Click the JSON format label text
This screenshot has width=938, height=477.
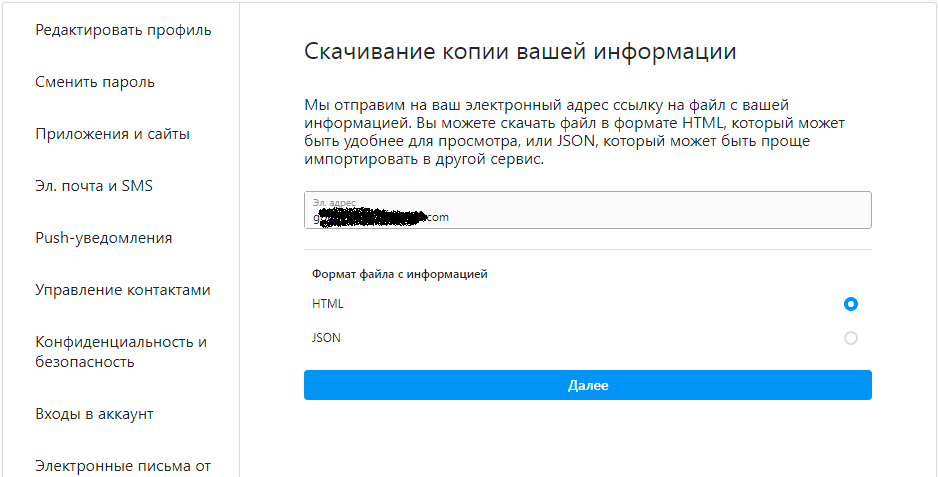326,338
